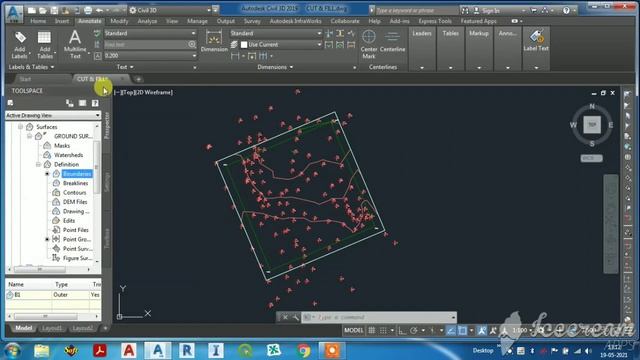Open the Analyze ribbon tab
The height and width of the screenshot is (360, 640).
pyautogui.click(x=147, y=21)
